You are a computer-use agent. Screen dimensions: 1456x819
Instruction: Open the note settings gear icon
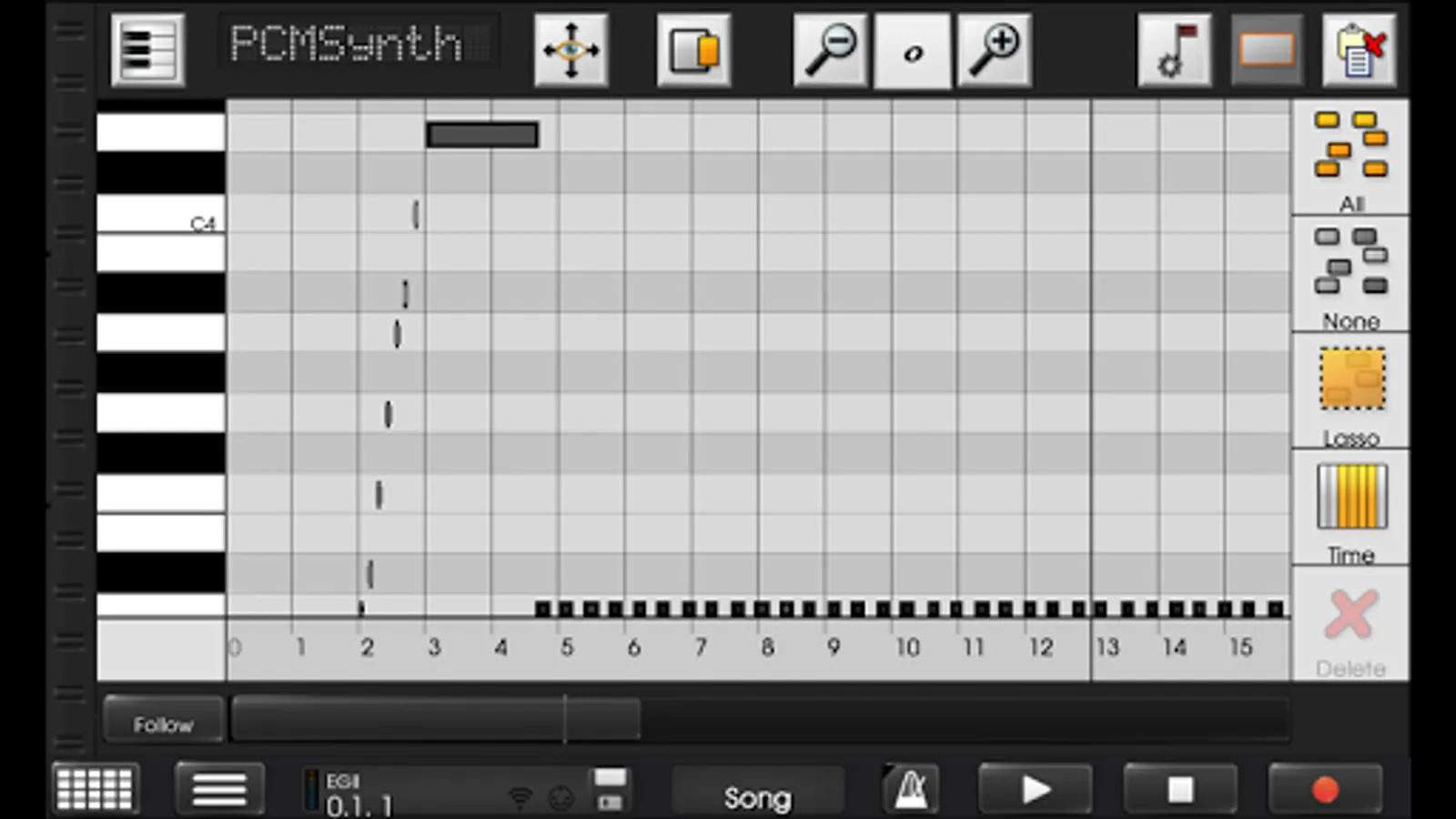click(1174, 50)
